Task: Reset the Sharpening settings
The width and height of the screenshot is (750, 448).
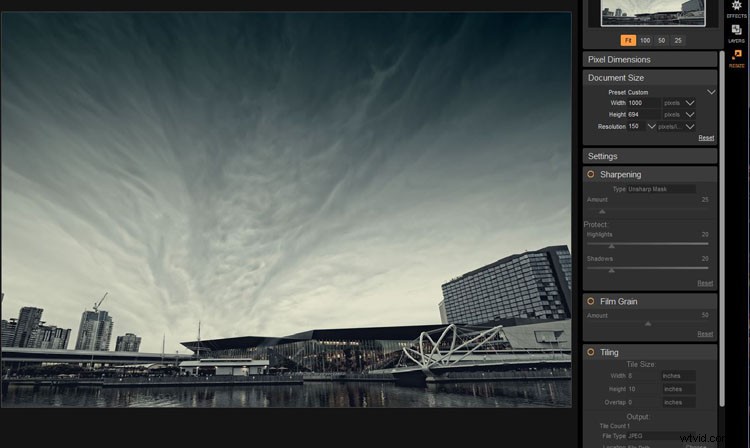Action: 705,283
